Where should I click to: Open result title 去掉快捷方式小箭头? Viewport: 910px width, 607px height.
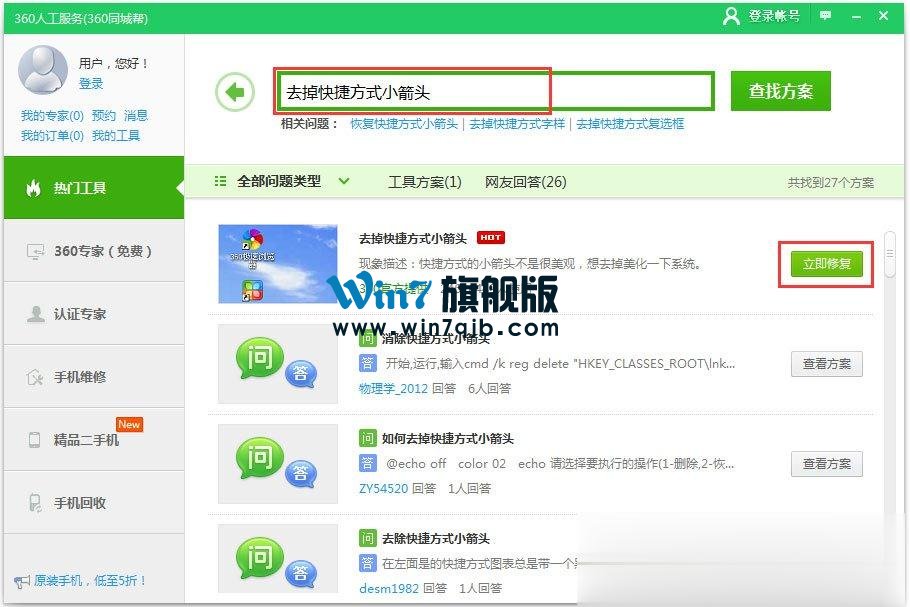[413, 239]
